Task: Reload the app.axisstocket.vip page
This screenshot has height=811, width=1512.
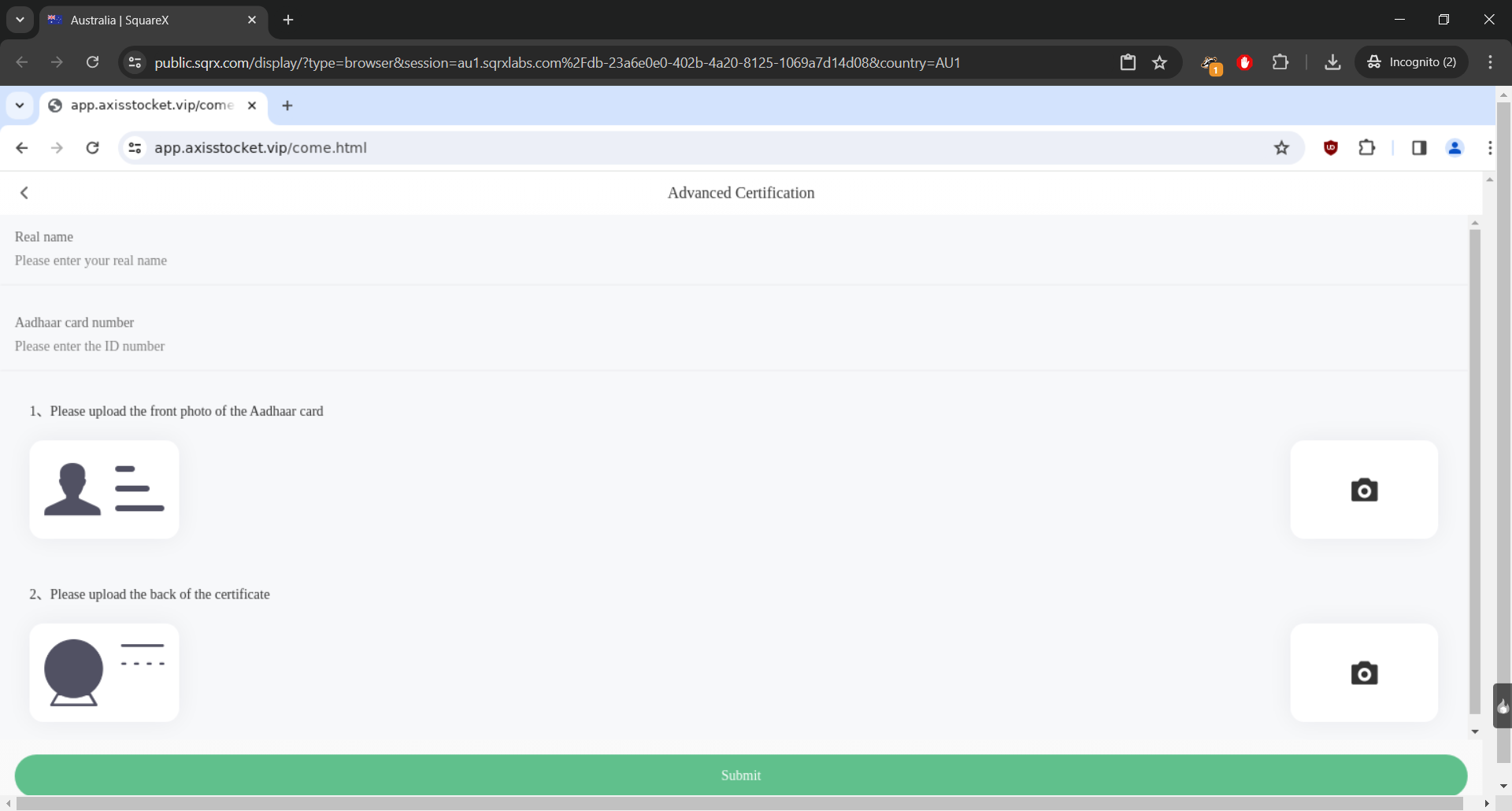Action: pyautogui.click(x=92, y=148)
